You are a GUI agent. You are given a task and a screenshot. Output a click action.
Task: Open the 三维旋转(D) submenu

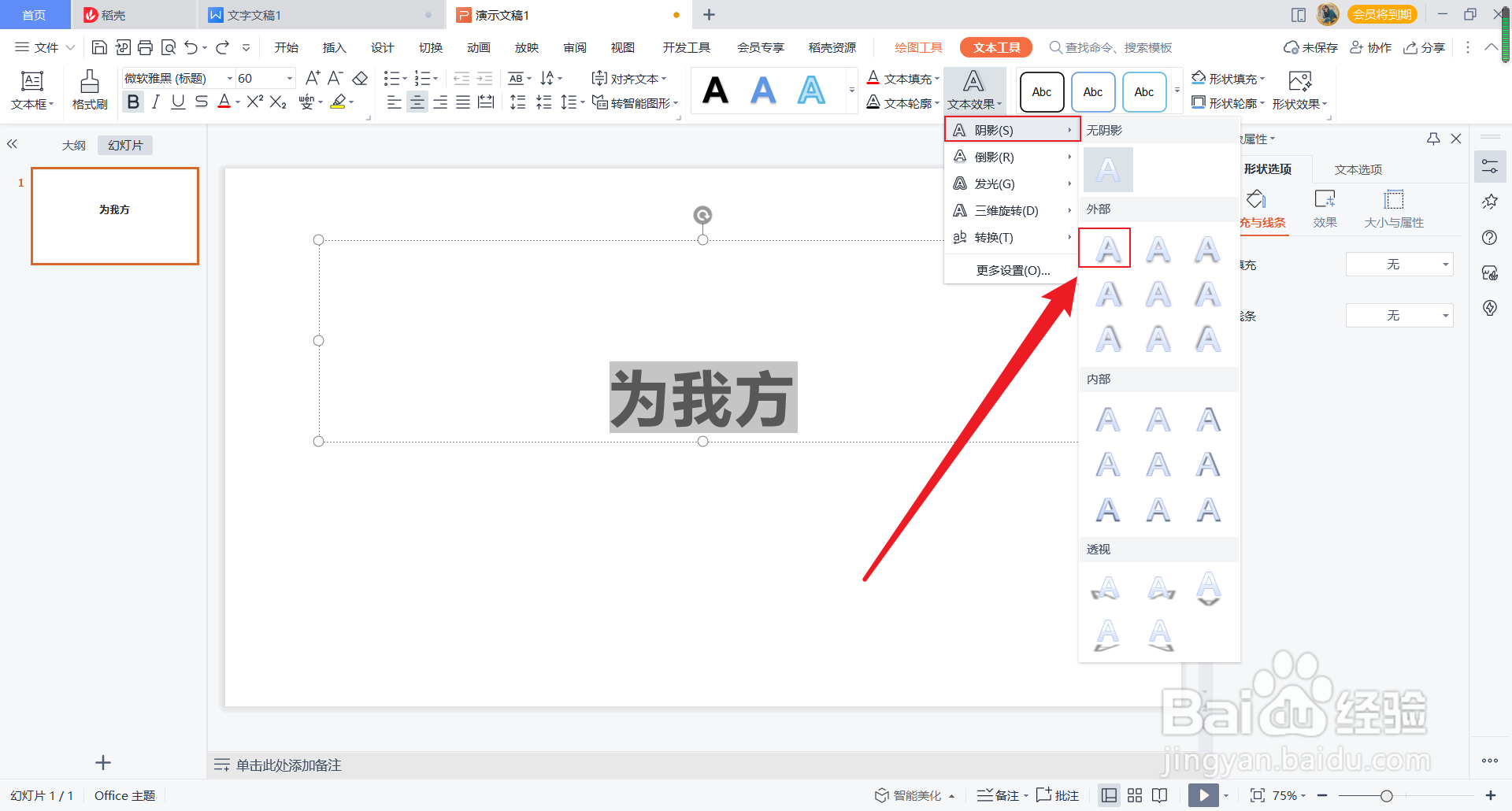1012,210
